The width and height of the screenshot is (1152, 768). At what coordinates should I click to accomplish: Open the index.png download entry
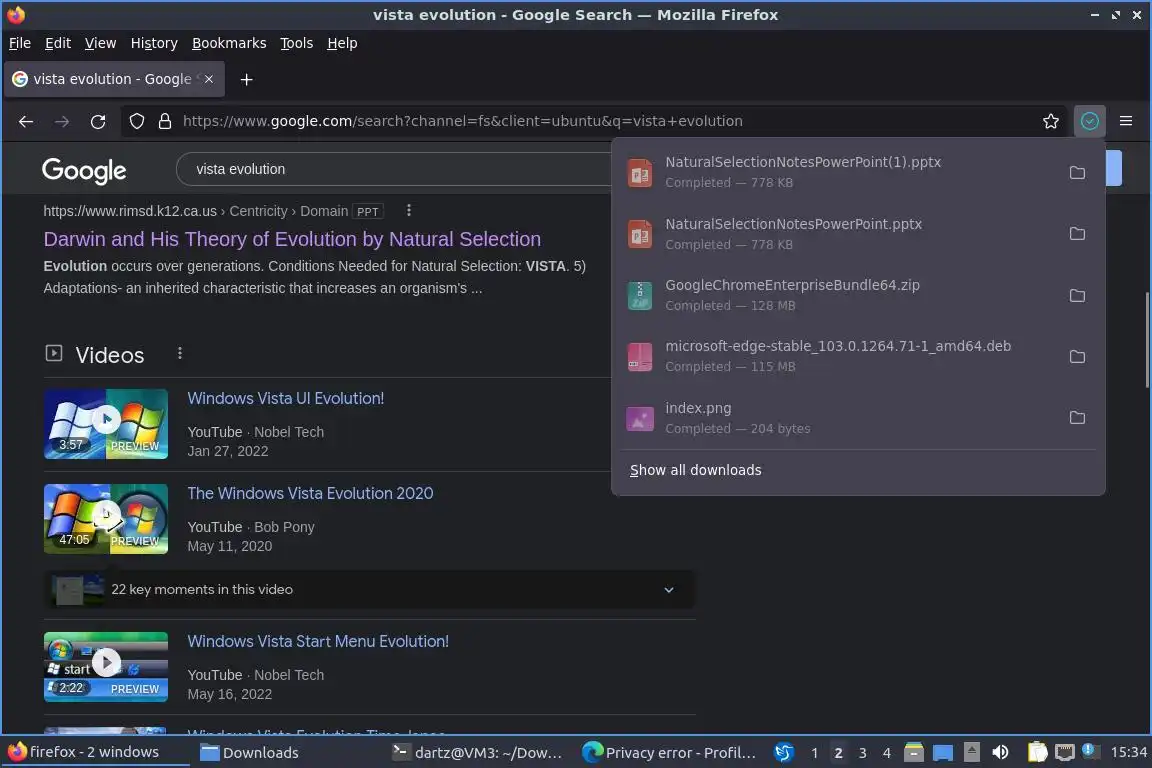click(x=838, y=417)
